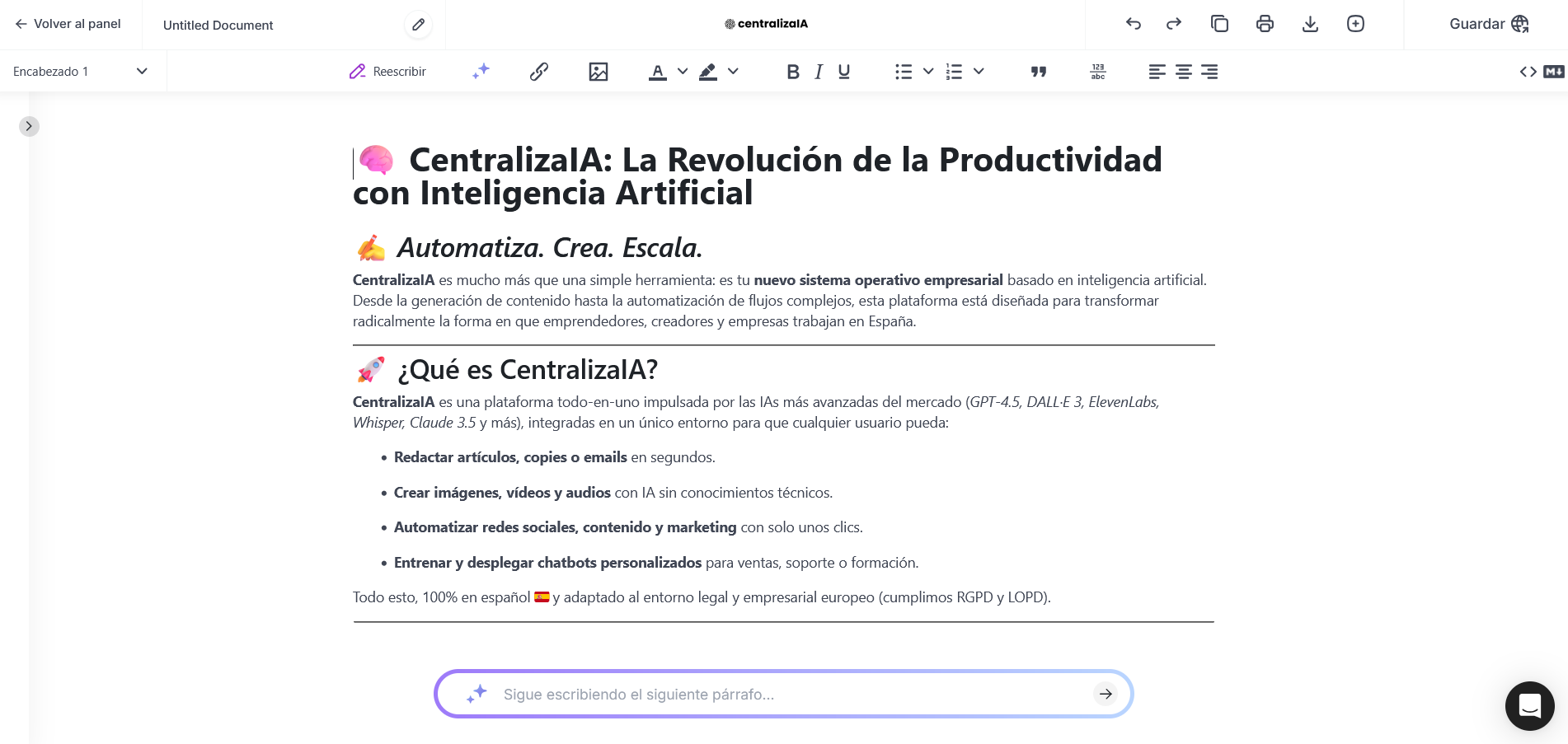Click bullet Redactar artículos, copies o emails
Viewport: 1568px width, 744px height.
point(555,457)
